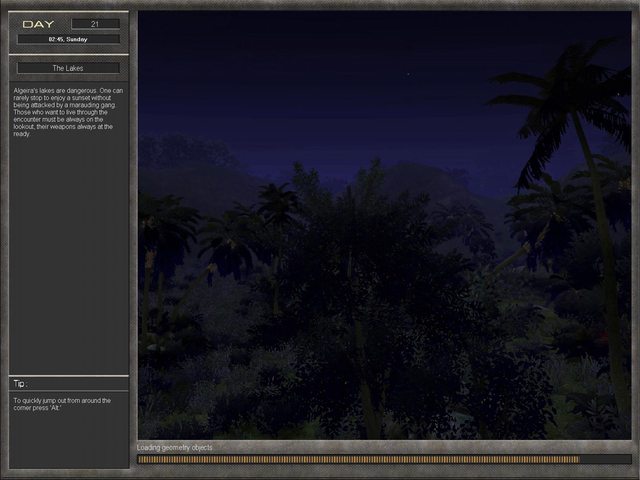Click the night jungle preview image

tap(384, 225)
